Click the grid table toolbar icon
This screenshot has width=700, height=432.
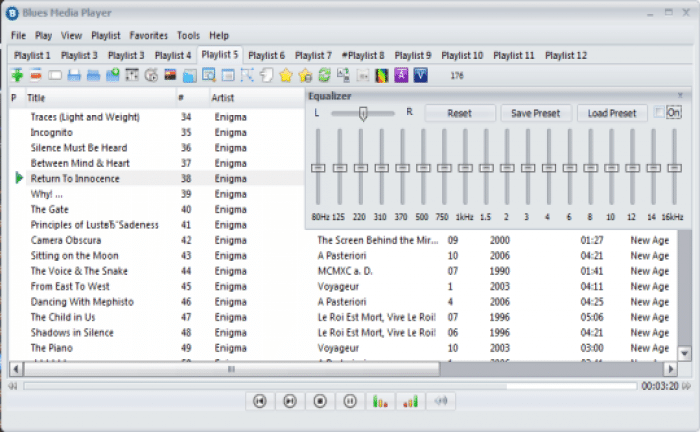coord(132,75)
